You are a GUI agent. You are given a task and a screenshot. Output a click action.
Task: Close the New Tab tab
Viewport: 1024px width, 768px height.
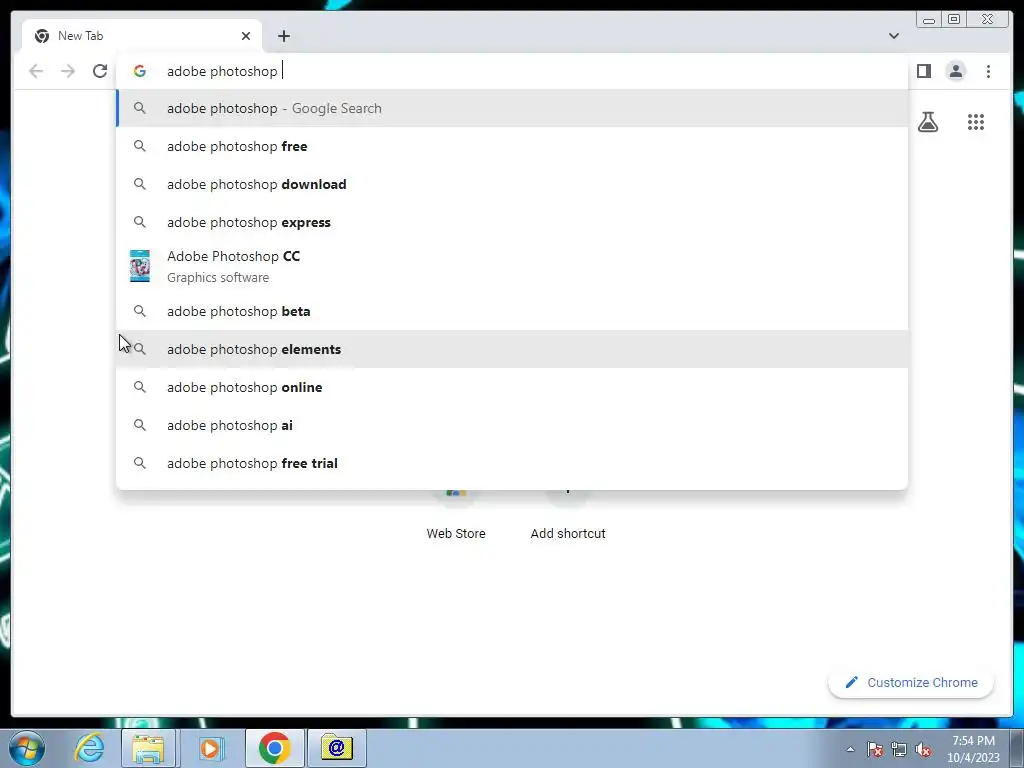[246, 36]
